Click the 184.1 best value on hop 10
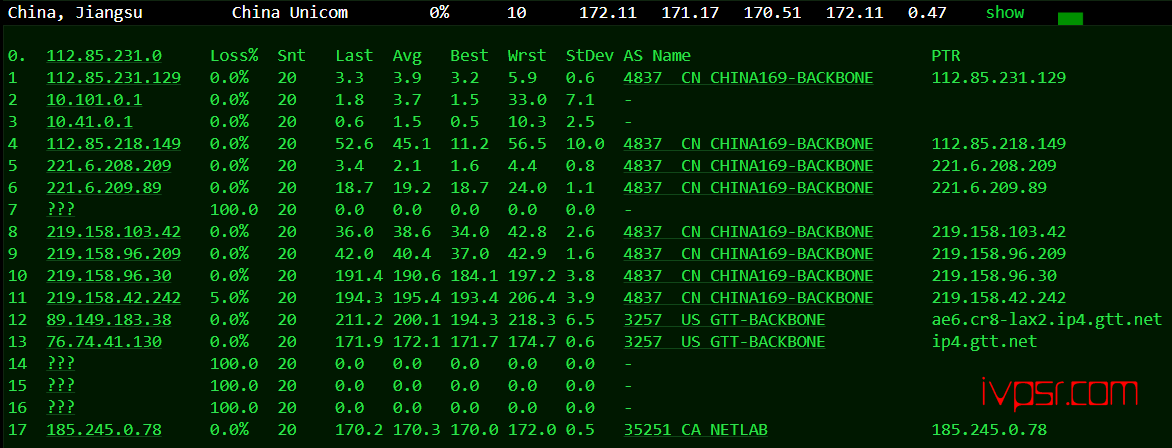 [474, 277]
